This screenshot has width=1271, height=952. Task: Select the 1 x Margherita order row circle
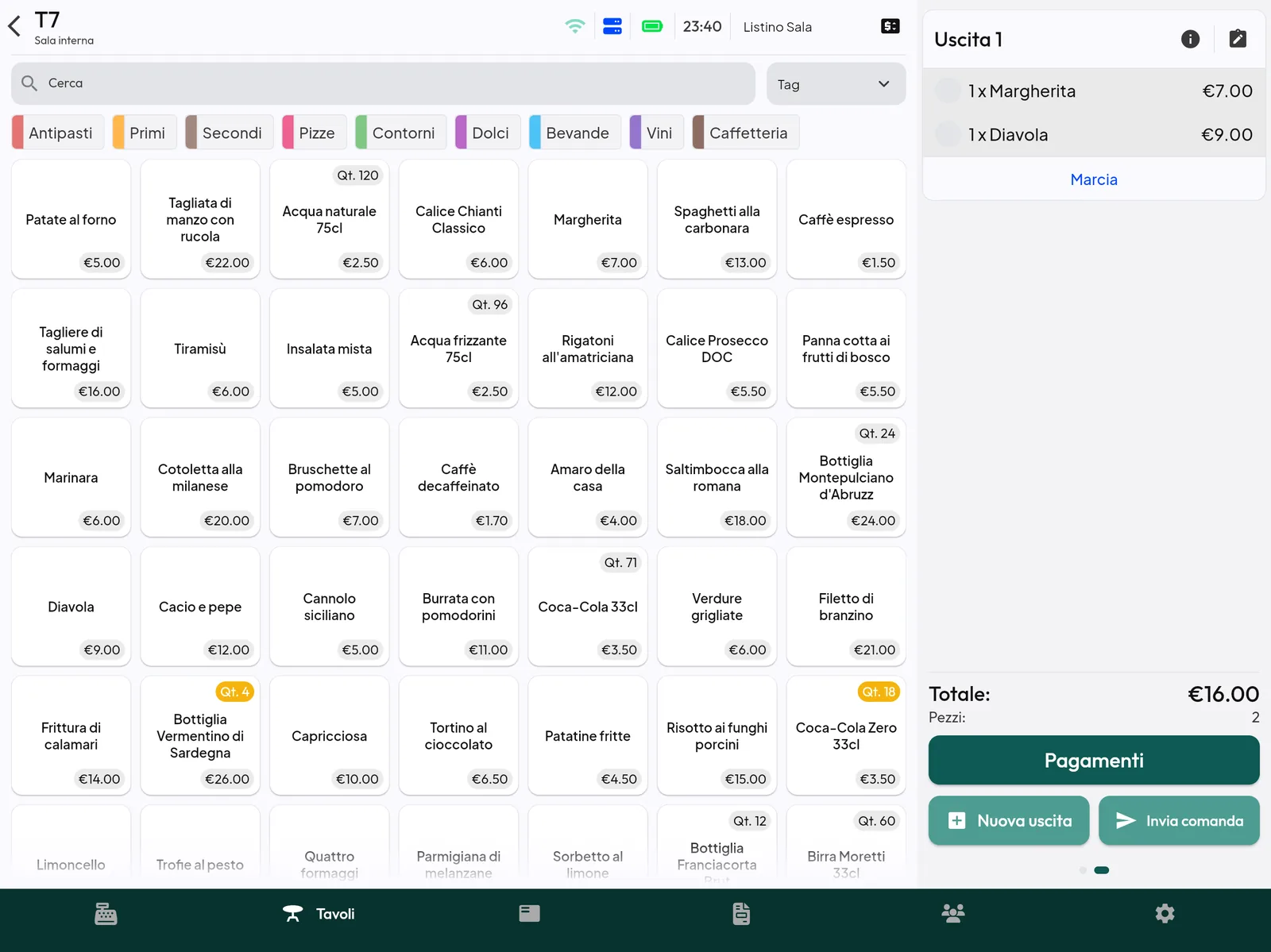click(948, 91)
